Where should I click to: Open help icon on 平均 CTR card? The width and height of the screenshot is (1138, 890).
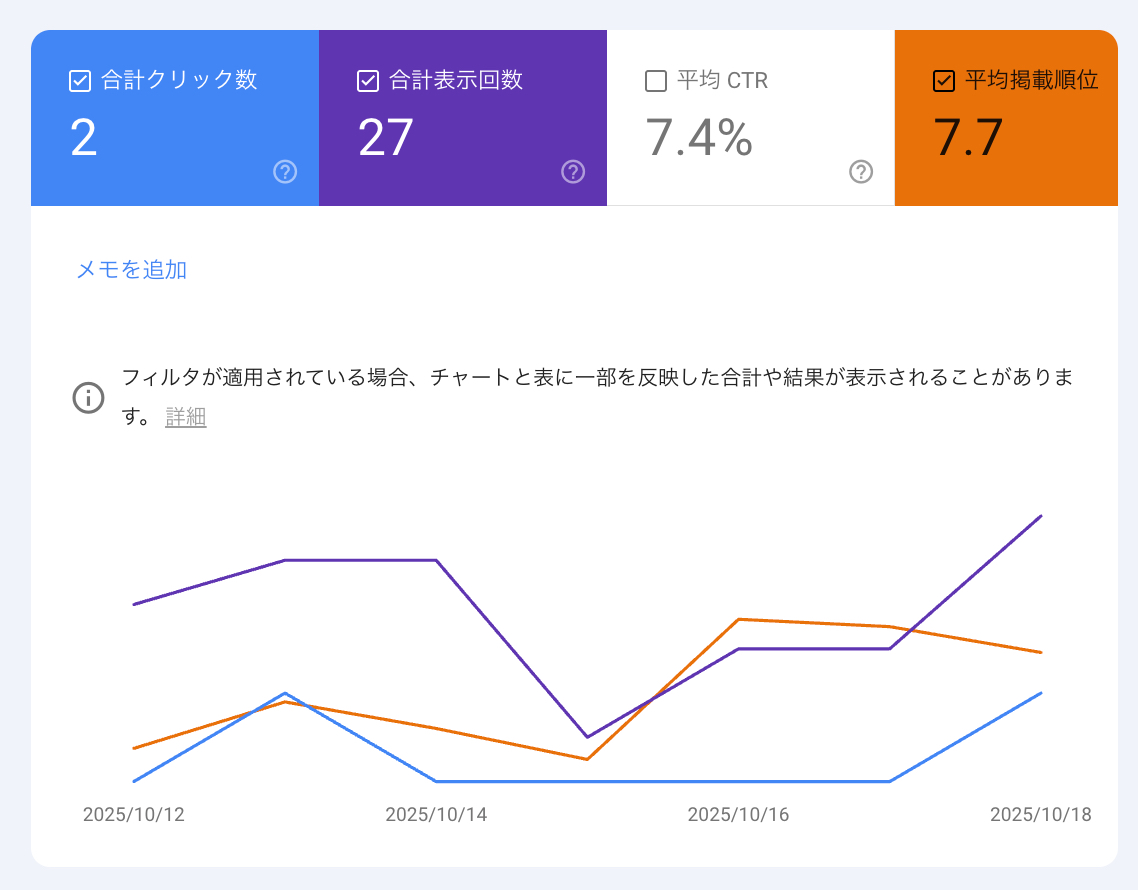point(861,172)
